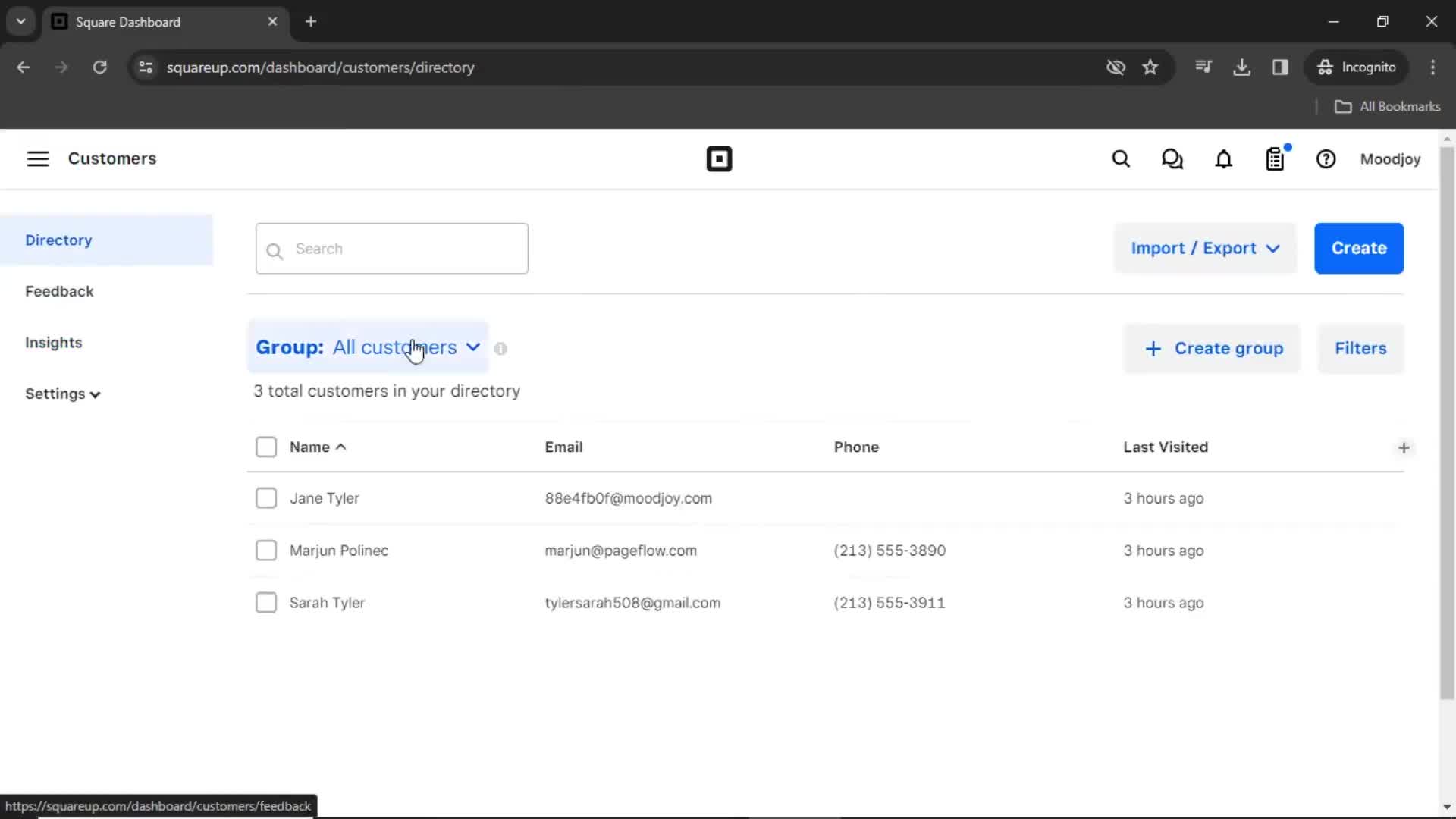The height and width of the screenshot is (819, 1456).
Task: Expand the Group All customers dropdown
Action: coord(368,347)
